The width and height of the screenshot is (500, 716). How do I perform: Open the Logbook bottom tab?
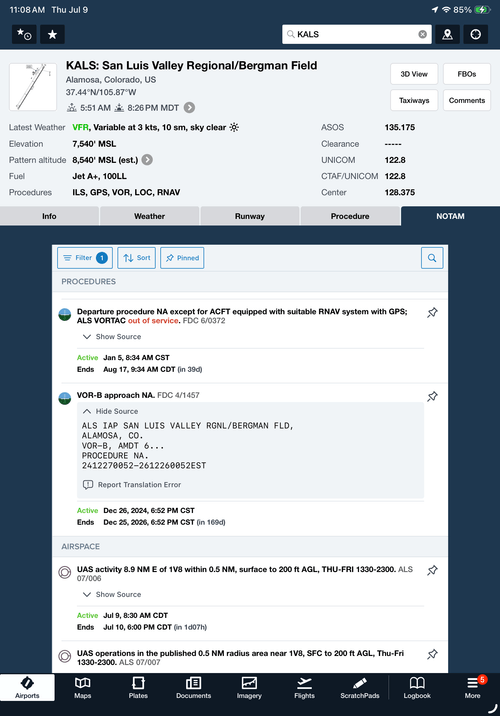point(417,688)
